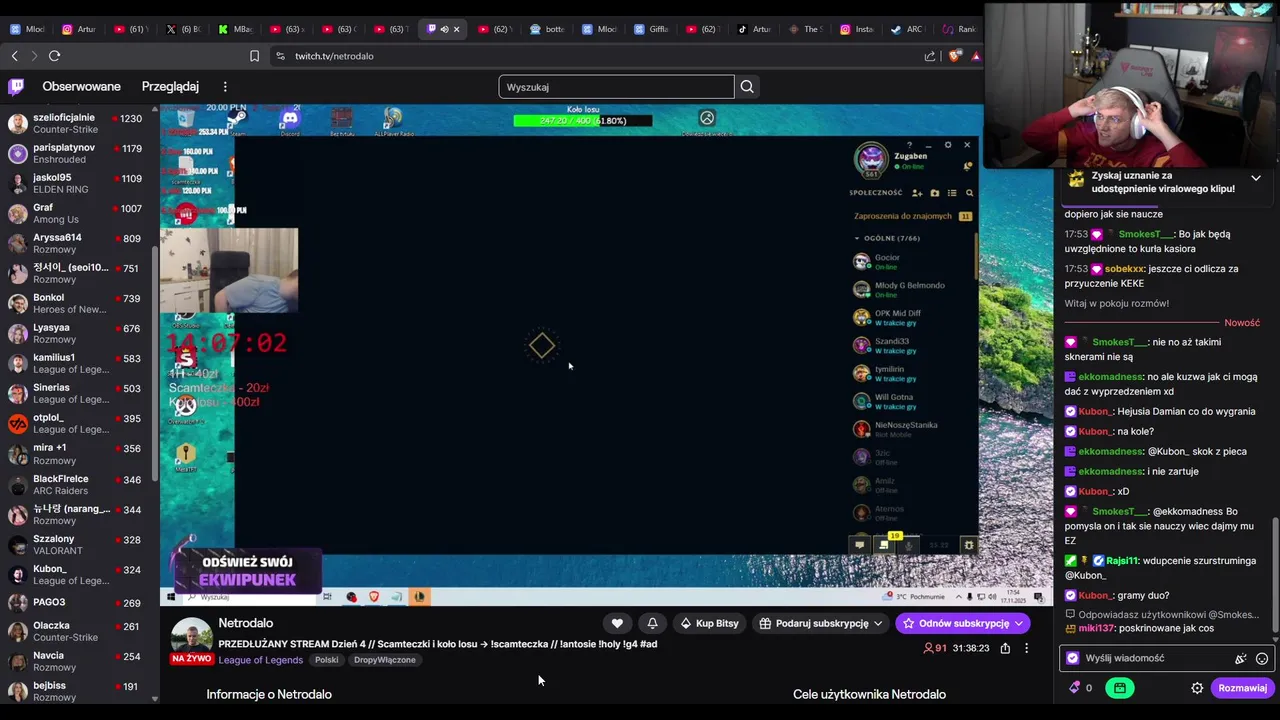Open the three-dot menu beside Przeglądaj

pyautogui.click(x=225, y=87)
